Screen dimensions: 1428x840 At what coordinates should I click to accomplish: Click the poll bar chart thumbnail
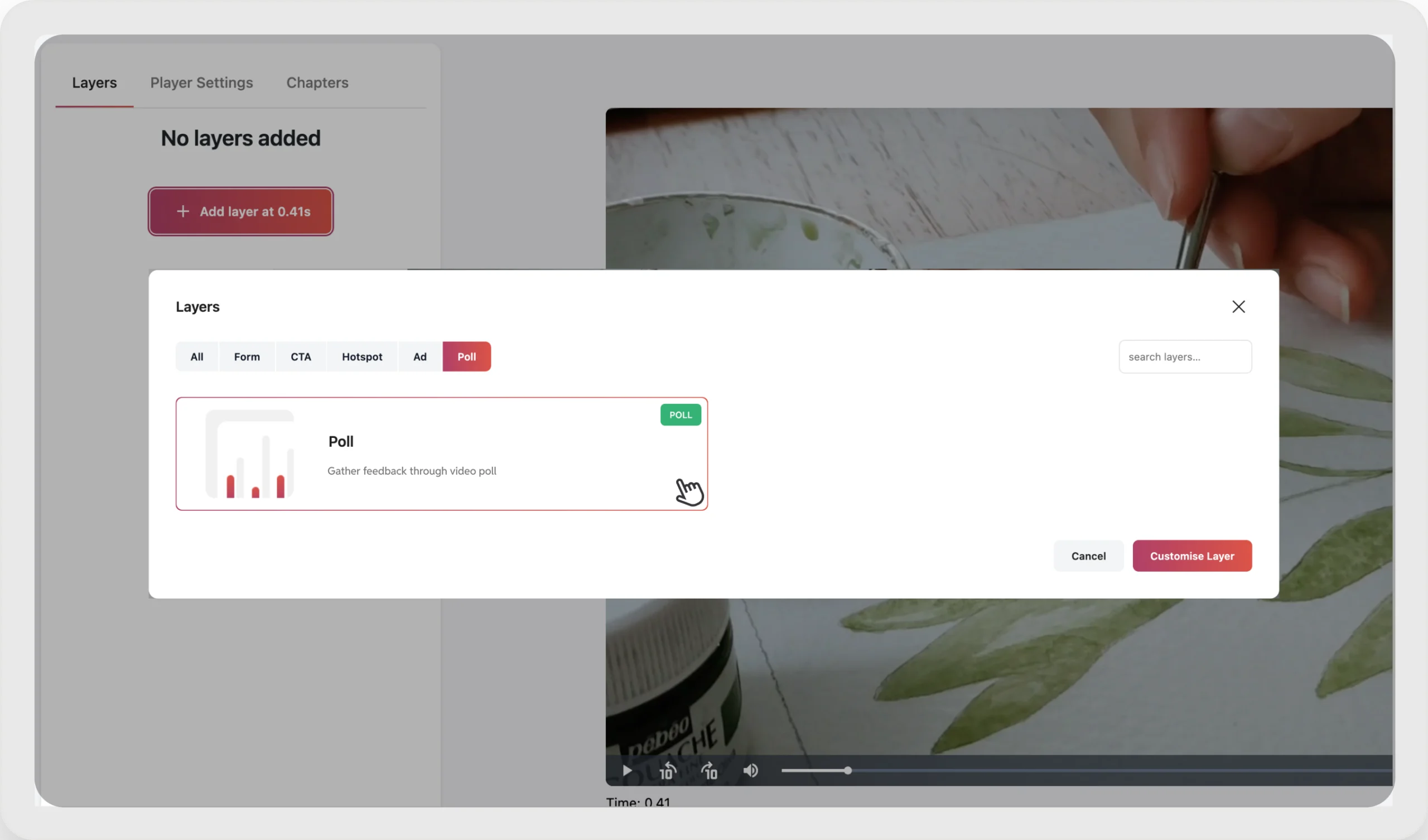point(250,454)
